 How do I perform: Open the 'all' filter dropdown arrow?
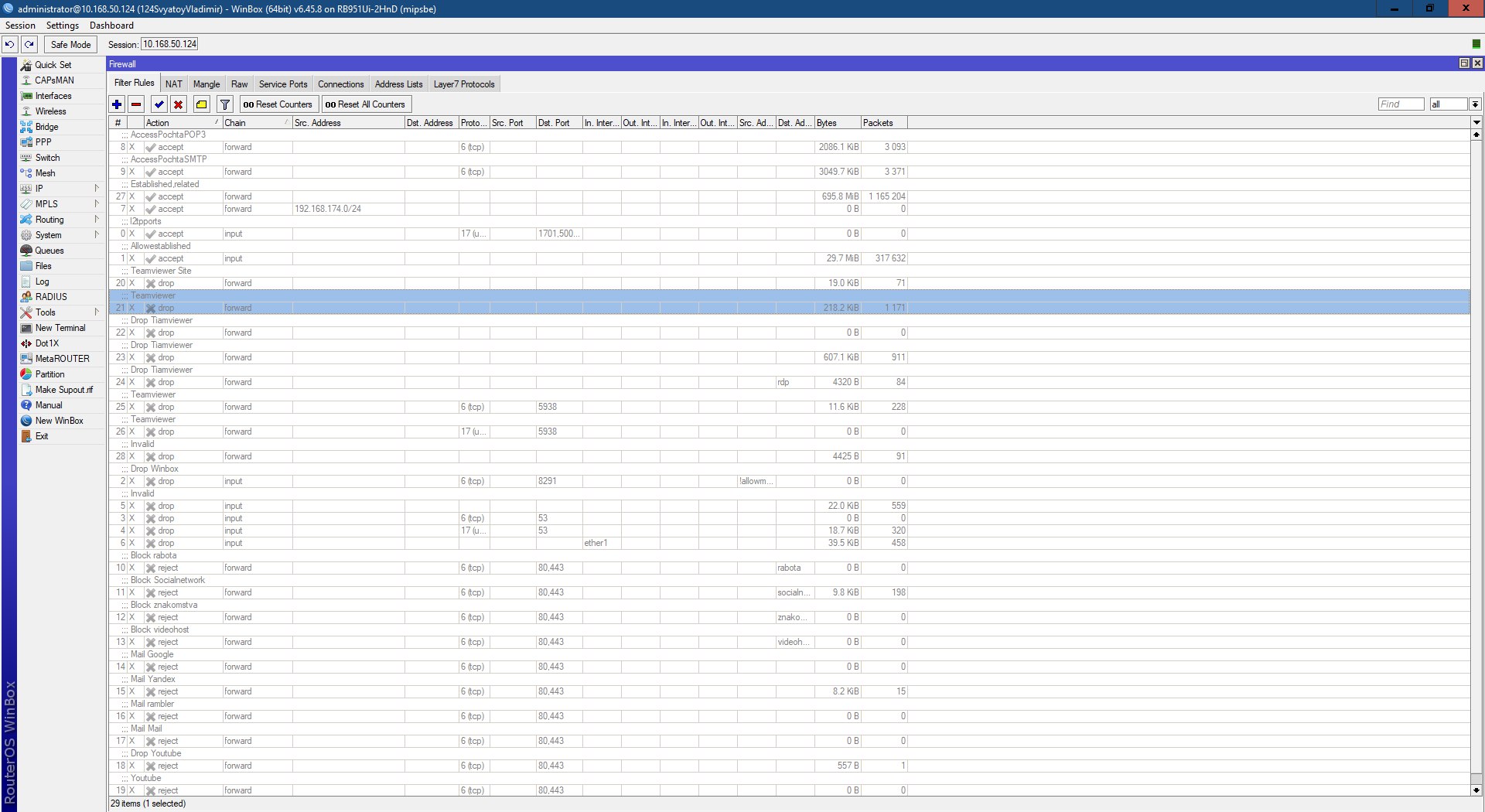(x=1475, y=104)
